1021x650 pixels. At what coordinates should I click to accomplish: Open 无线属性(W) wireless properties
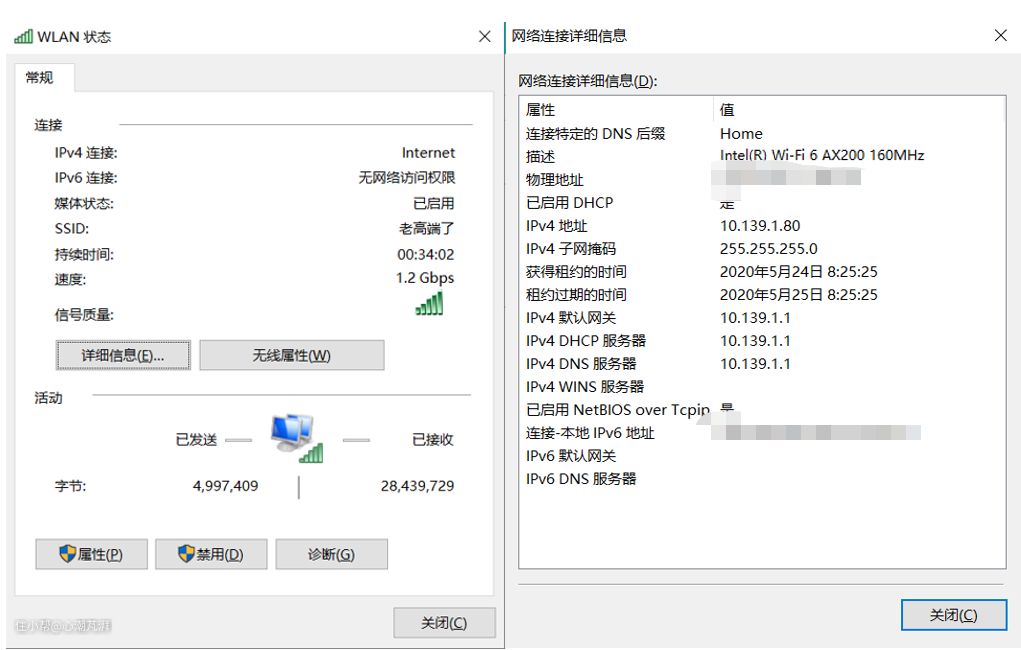(291, 355)
